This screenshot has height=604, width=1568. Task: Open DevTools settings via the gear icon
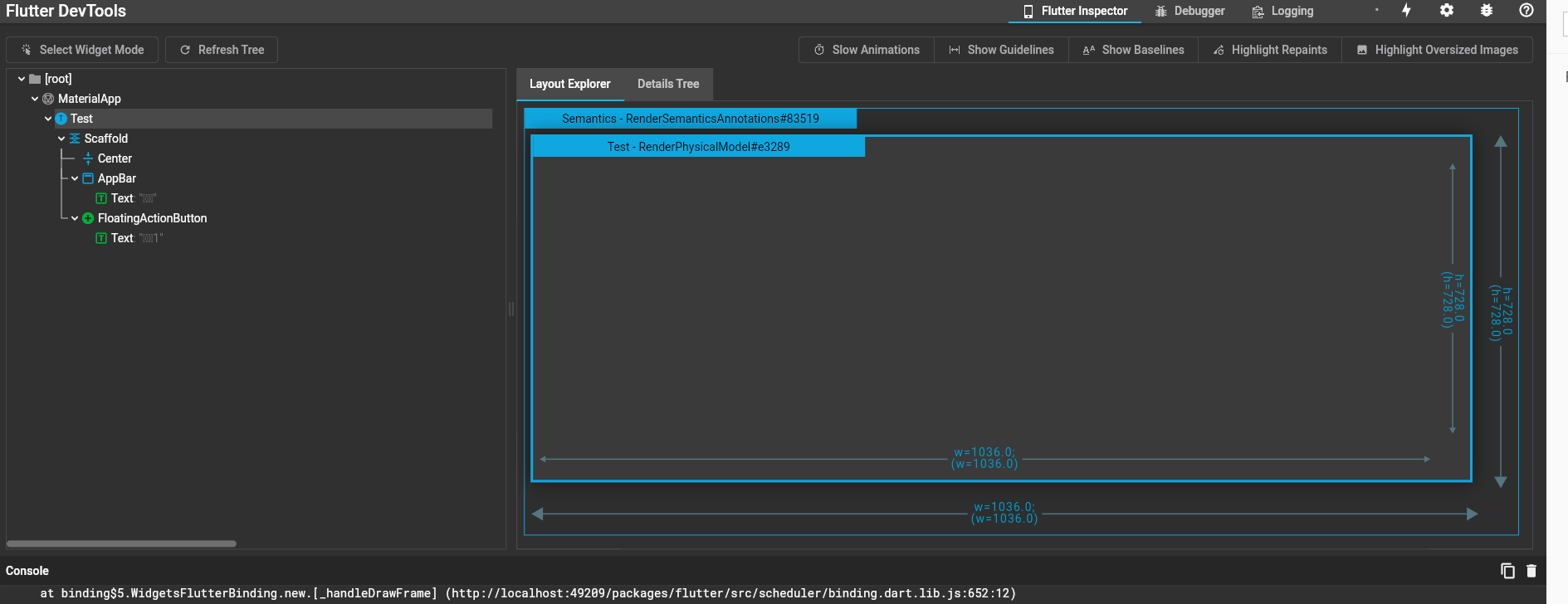1447,10
